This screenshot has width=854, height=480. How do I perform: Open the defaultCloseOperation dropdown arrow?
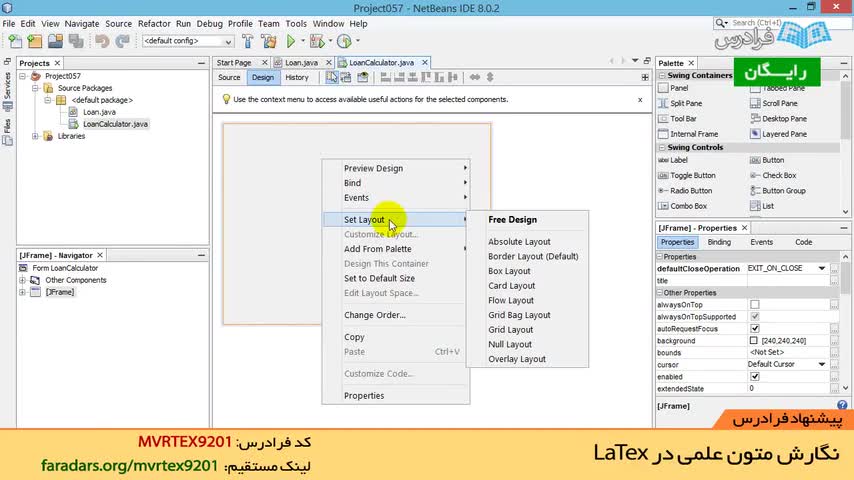(821, 269)
